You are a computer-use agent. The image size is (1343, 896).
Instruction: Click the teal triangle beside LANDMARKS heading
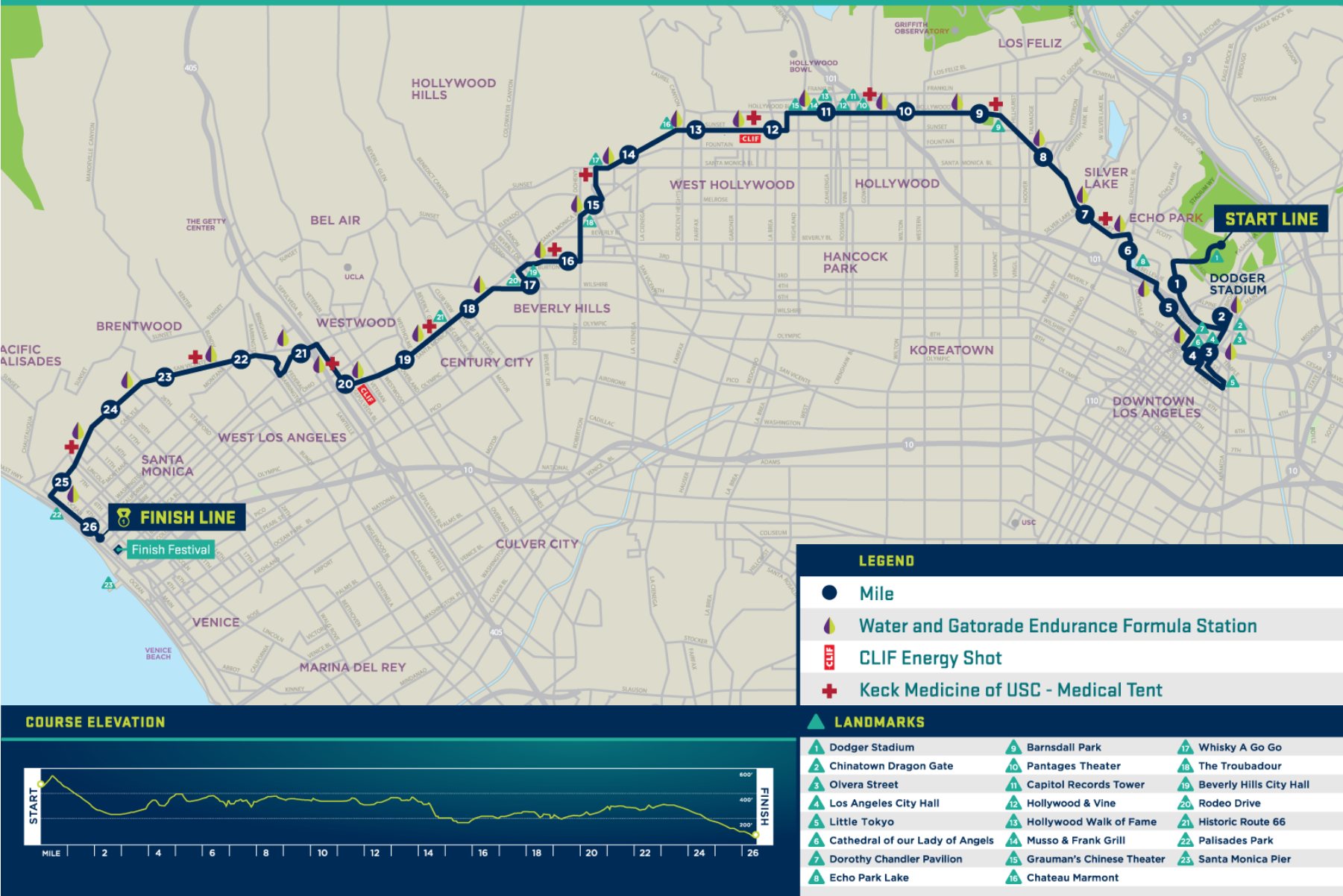[816, 722]
